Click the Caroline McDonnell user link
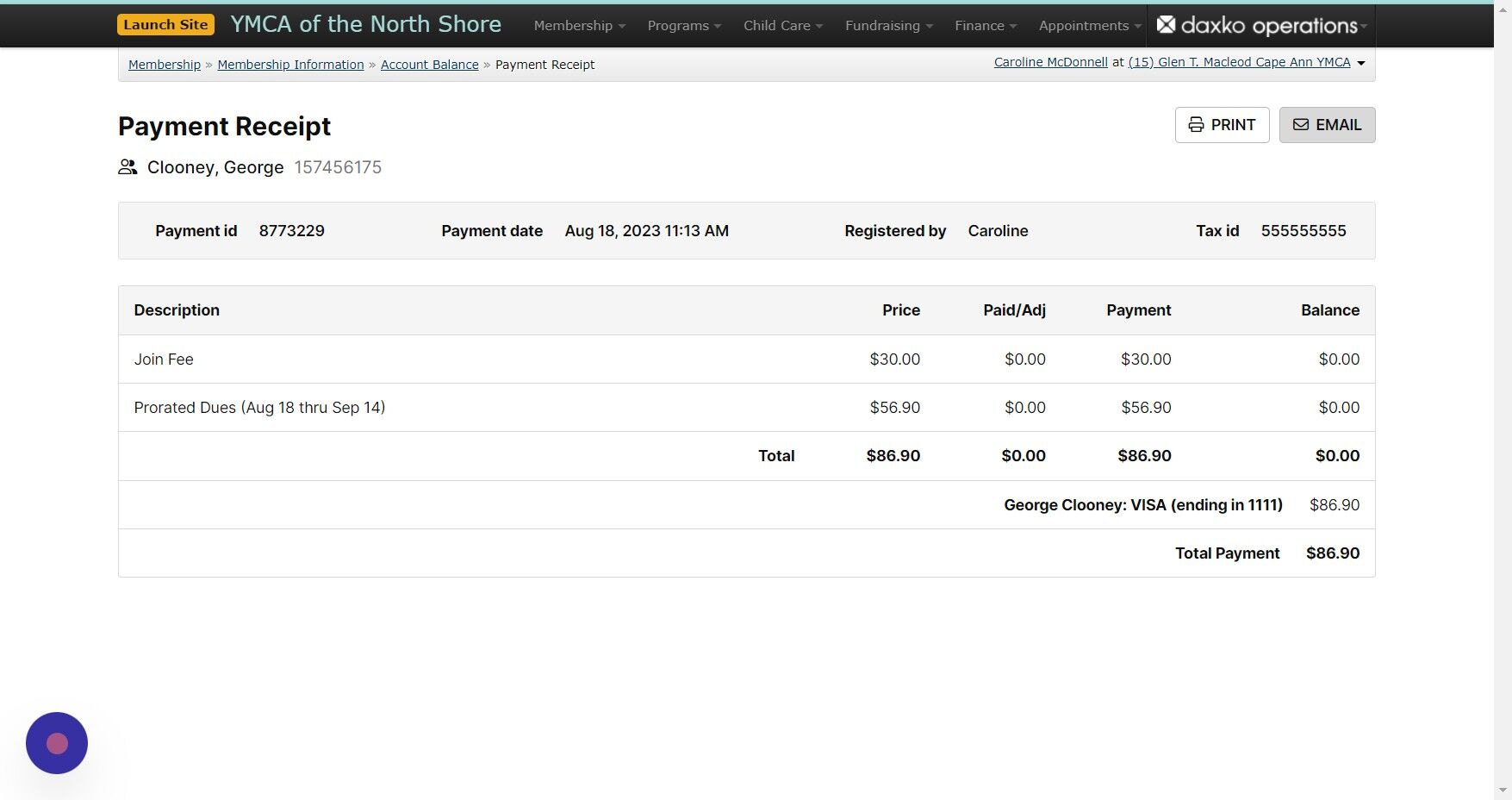The image size is (1512, 800). click(x=1050, y=61)
